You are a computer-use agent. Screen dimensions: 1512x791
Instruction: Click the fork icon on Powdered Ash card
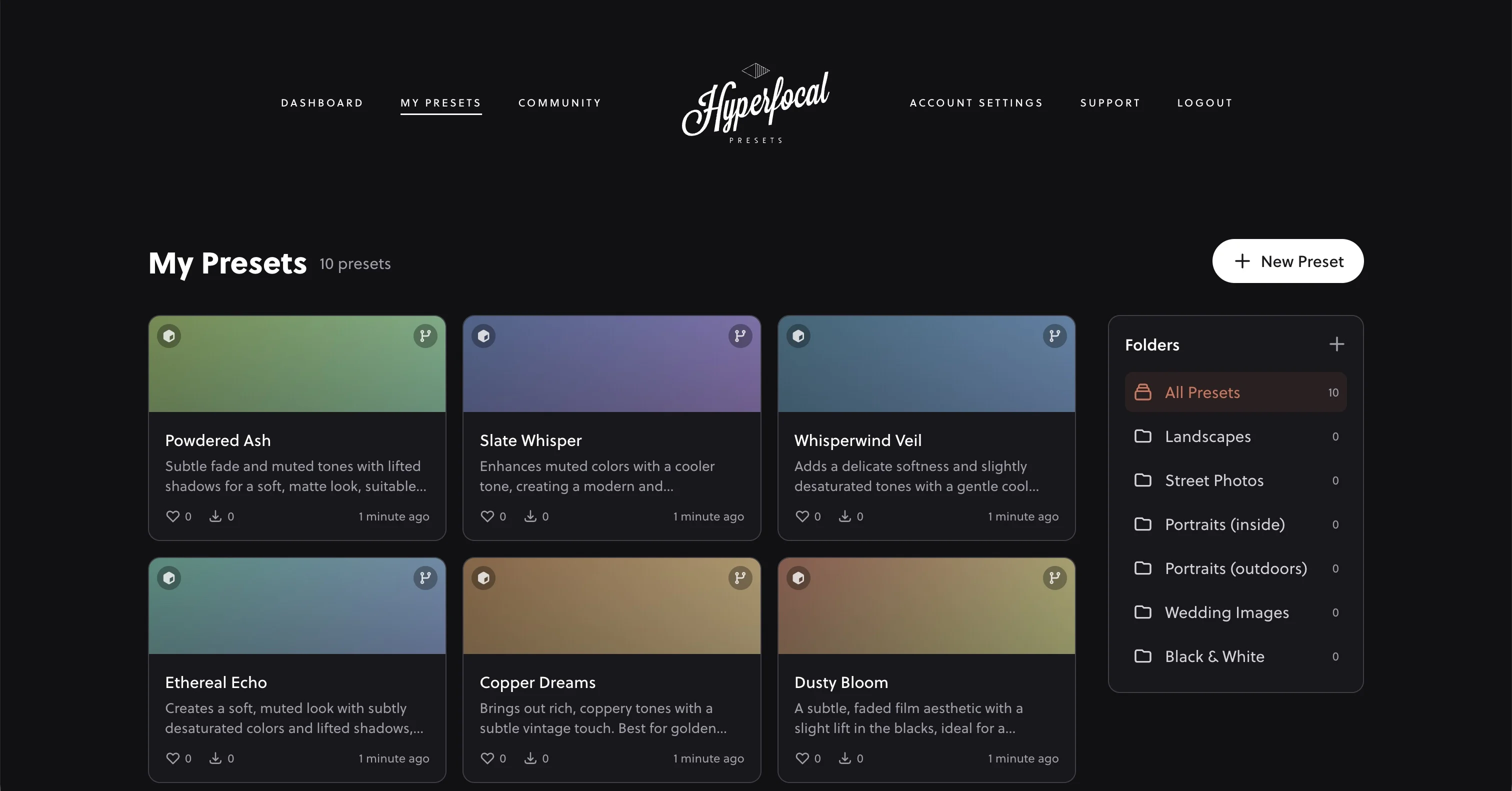click(425, 335)
